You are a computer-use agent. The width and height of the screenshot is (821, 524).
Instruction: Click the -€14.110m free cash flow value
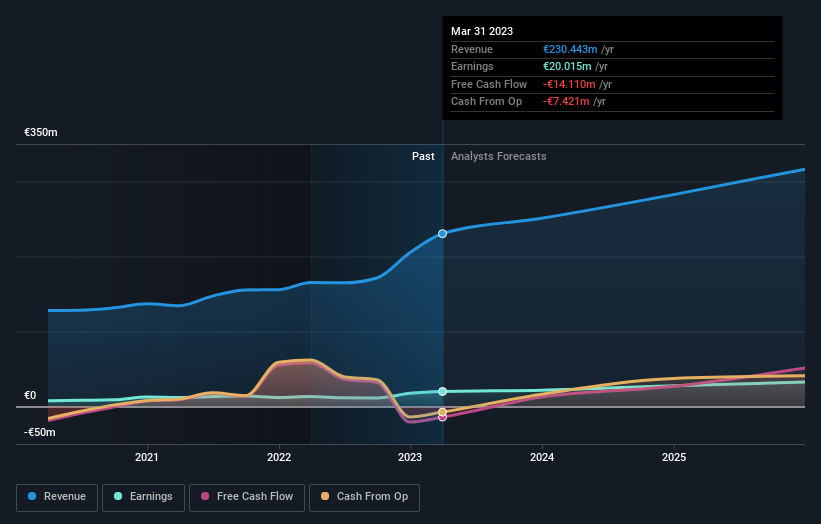[569, 84]
